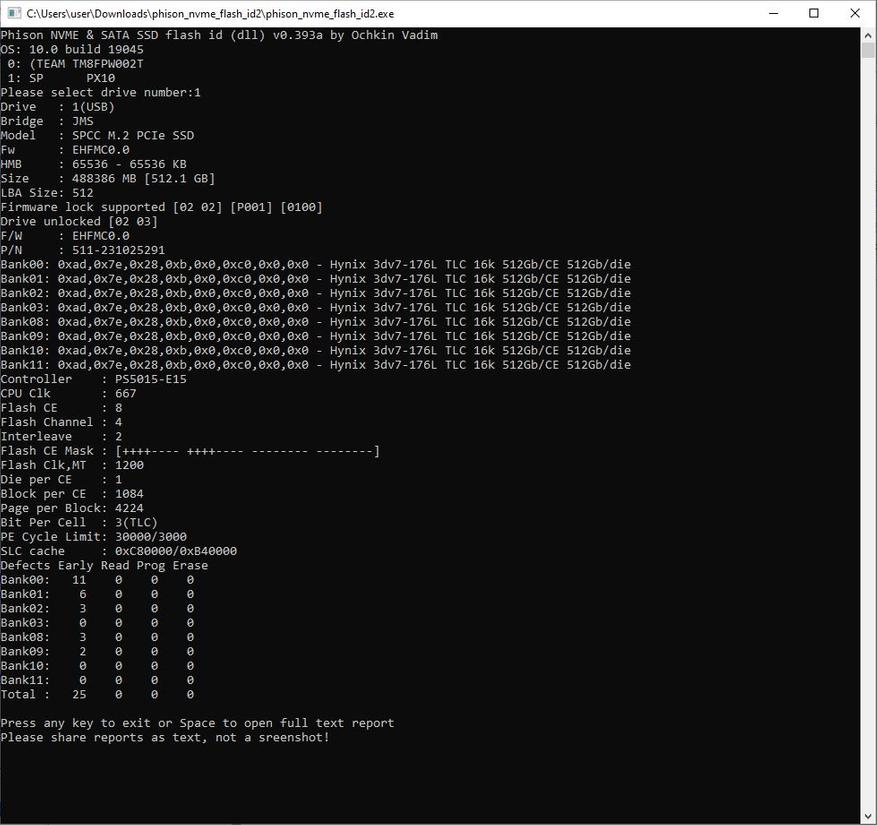Image resolution: width=877 pixels, height=825 pixels.
Task: Click the 'Flash Channel : 4' line
Action: click(62, 422)
